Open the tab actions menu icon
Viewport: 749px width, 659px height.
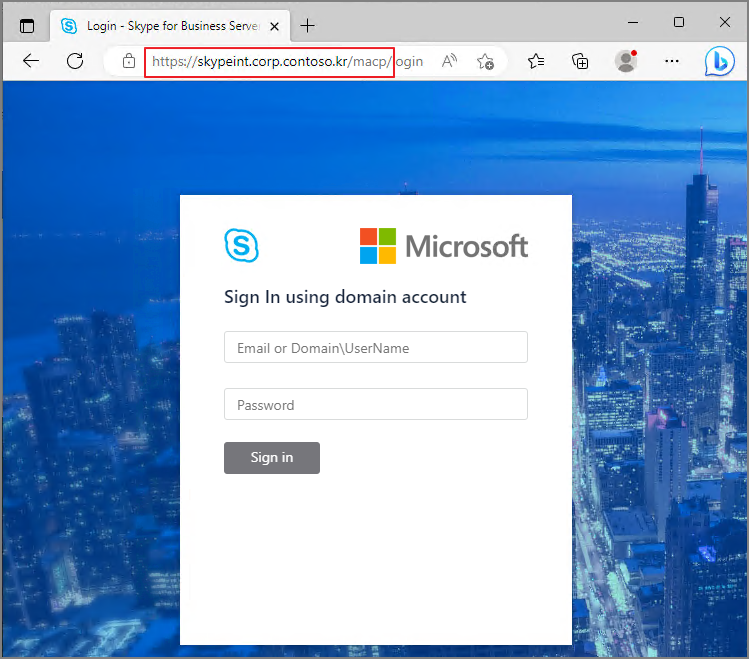[x=27, y=26]
